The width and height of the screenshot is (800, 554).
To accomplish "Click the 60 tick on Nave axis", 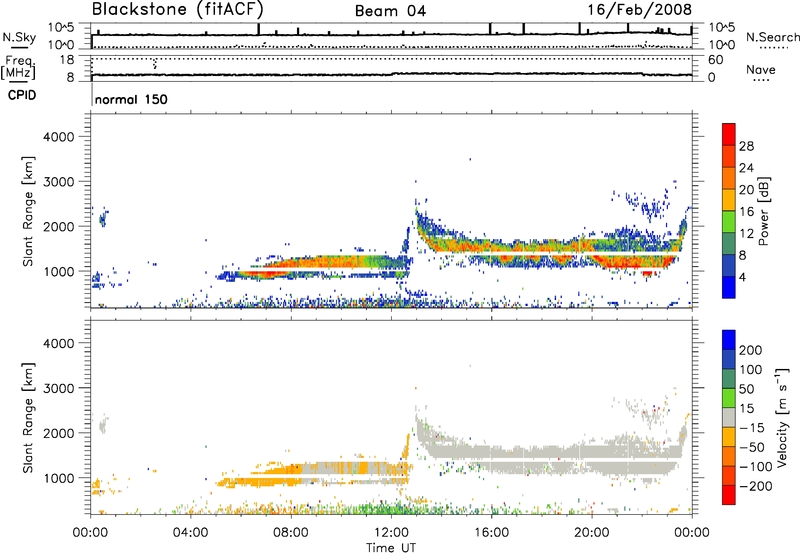I will [715, 60].
